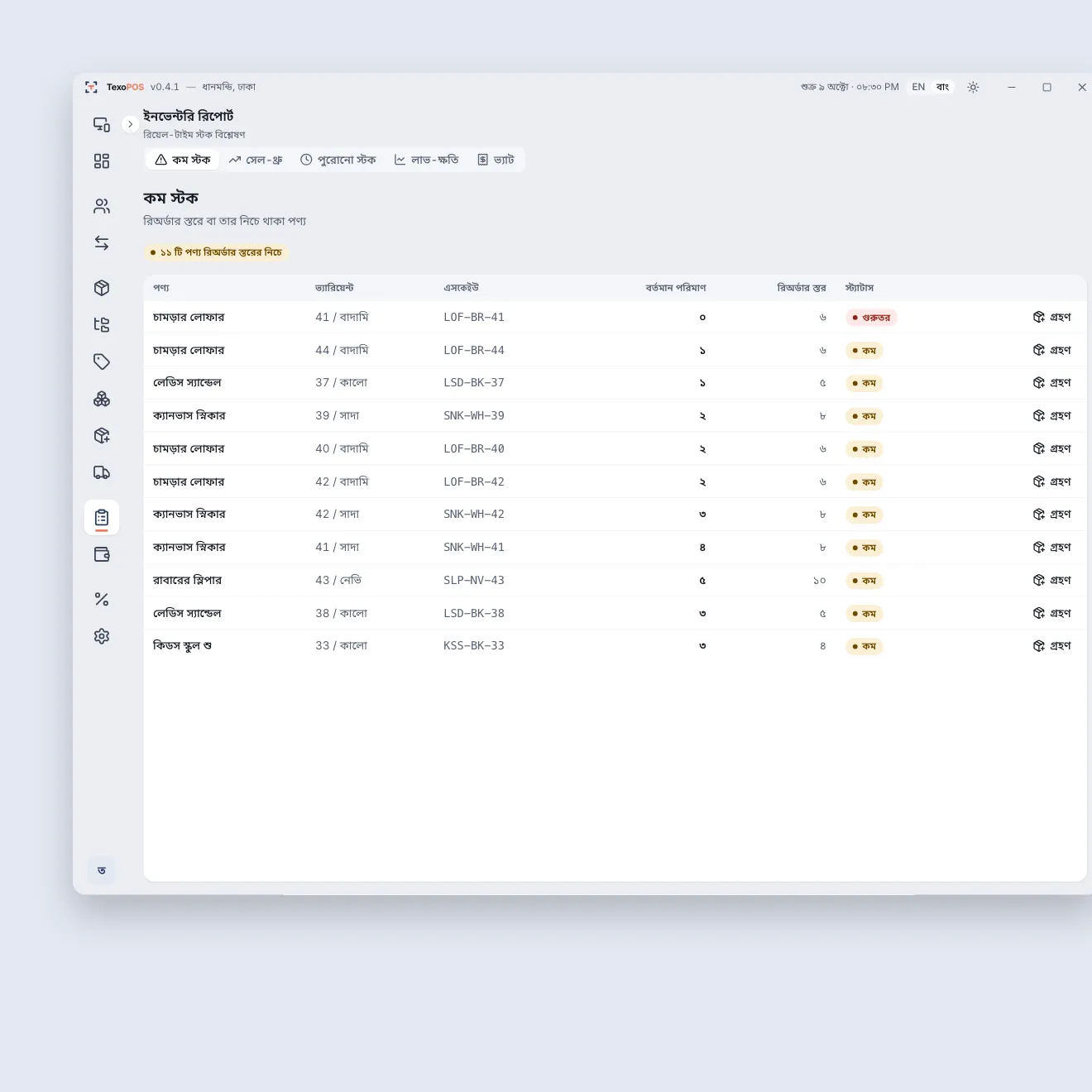Open the settings gear icon in sidebar
The image size is (1092, 1092).
tap(102, 636)
